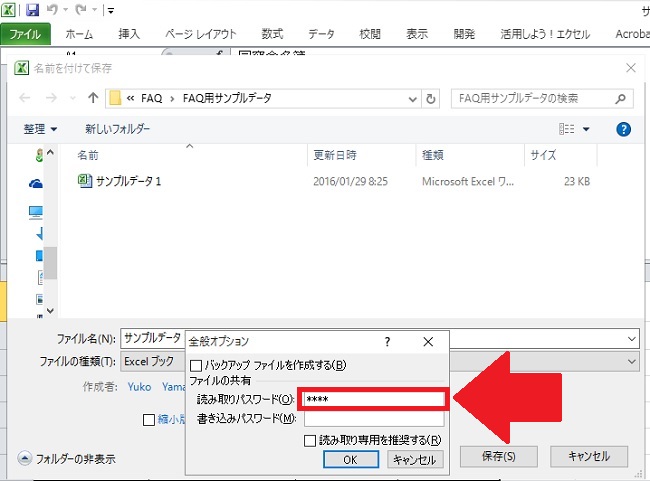
Task: Click the forward arrow in save dialog
Action: tap(51, 98)
